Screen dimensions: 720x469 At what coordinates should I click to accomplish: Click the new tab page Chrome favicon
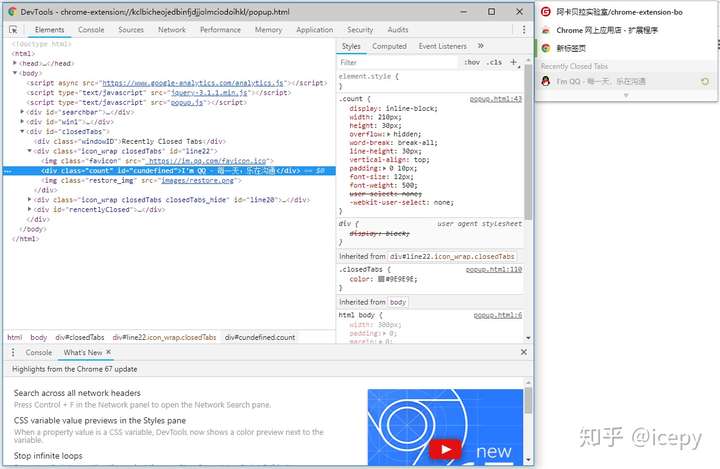click(546, 48)
